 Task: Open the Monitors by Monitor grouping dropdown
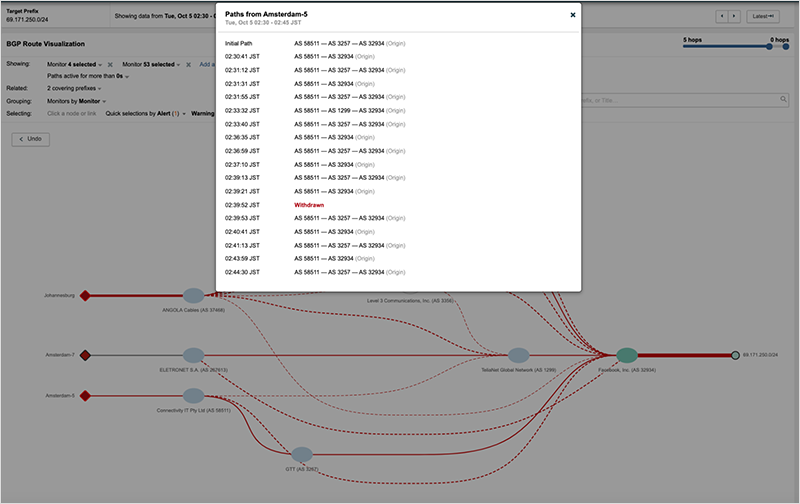point(77,101)
